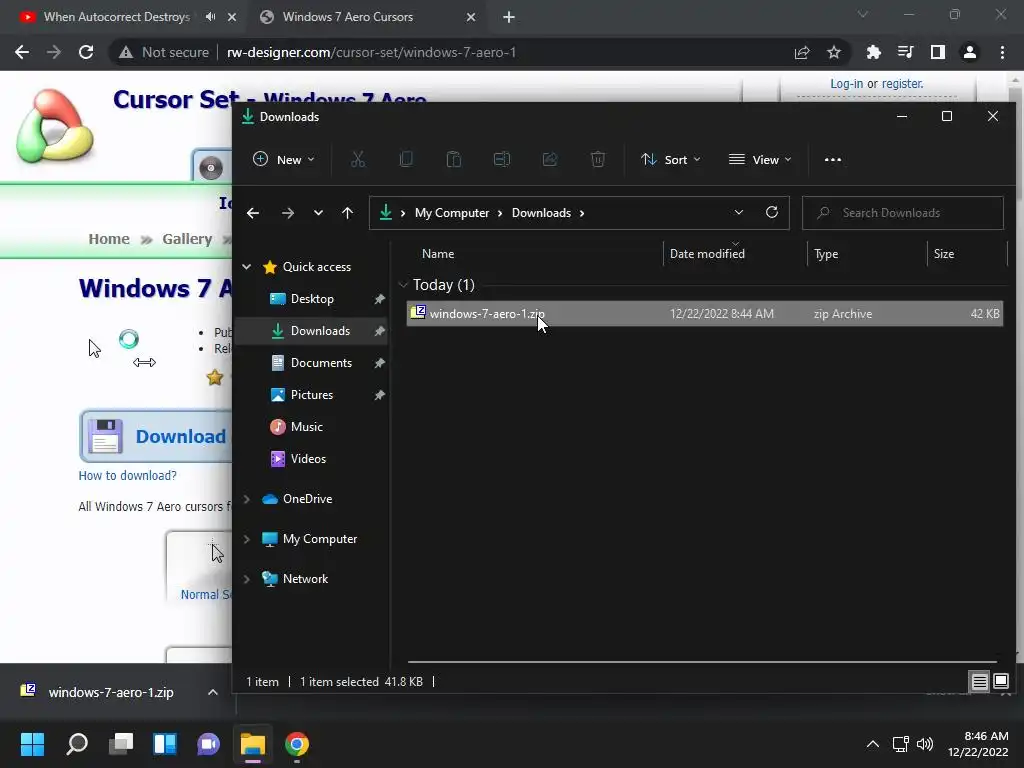Expand My Computer in navigation pane
Image resolution: width=1024 pixels, height=768 pixels.
tap(247, 539)
